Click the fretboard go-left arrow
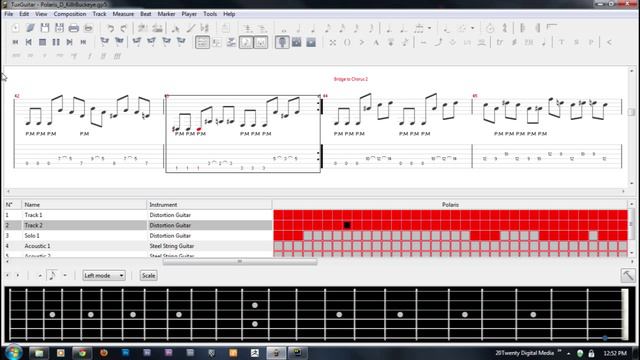Image resolution: width=640 pixels, height=360 pixels. point(8,276)
